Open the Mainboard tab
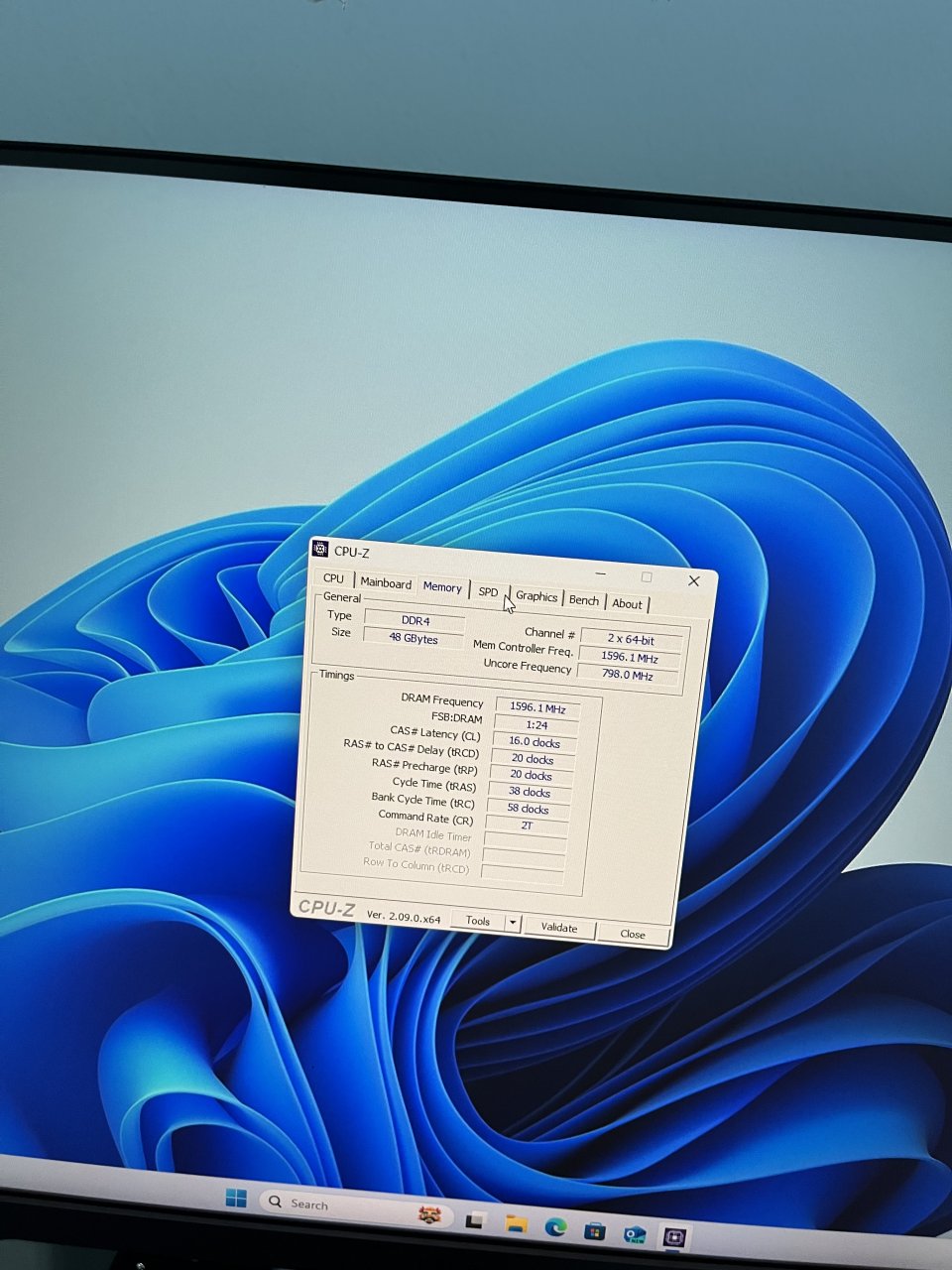 (386, 583)
